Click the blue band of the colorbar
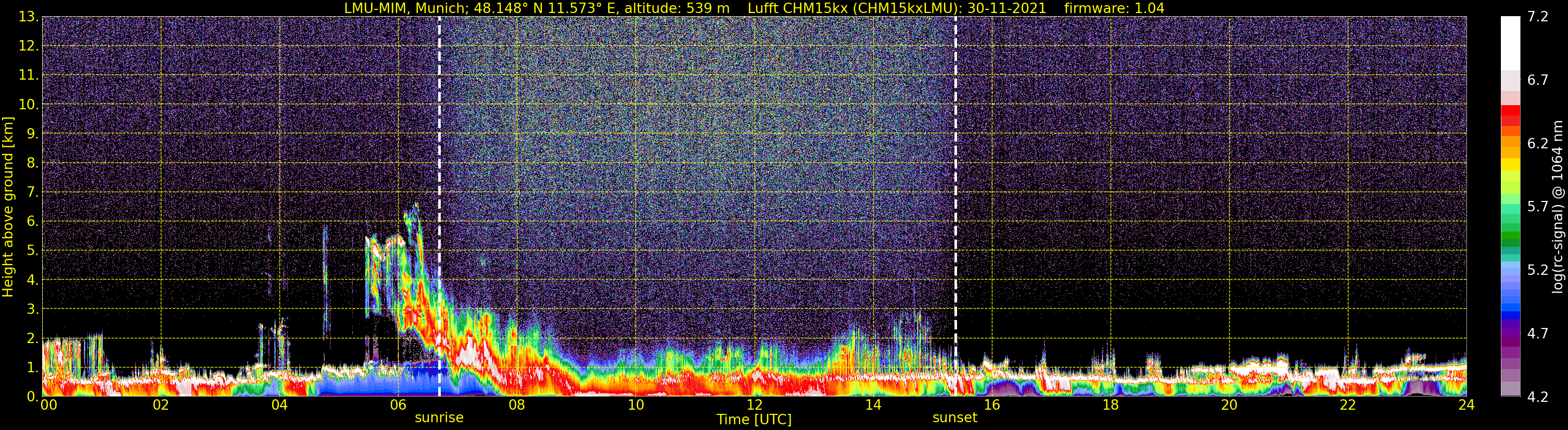The width and height of the screenshot is (1568, 430). [1510, 308]
